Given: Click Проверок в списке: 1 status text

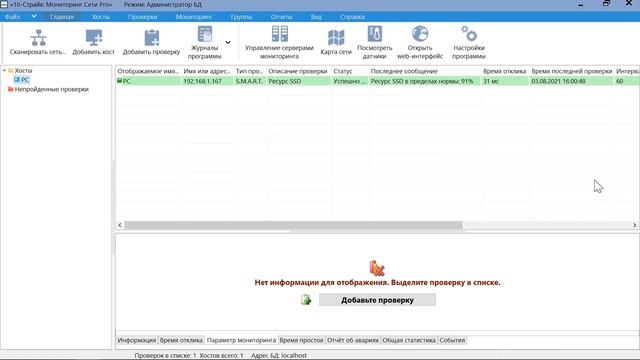Looking at the screenshot, I should point(166,356).
